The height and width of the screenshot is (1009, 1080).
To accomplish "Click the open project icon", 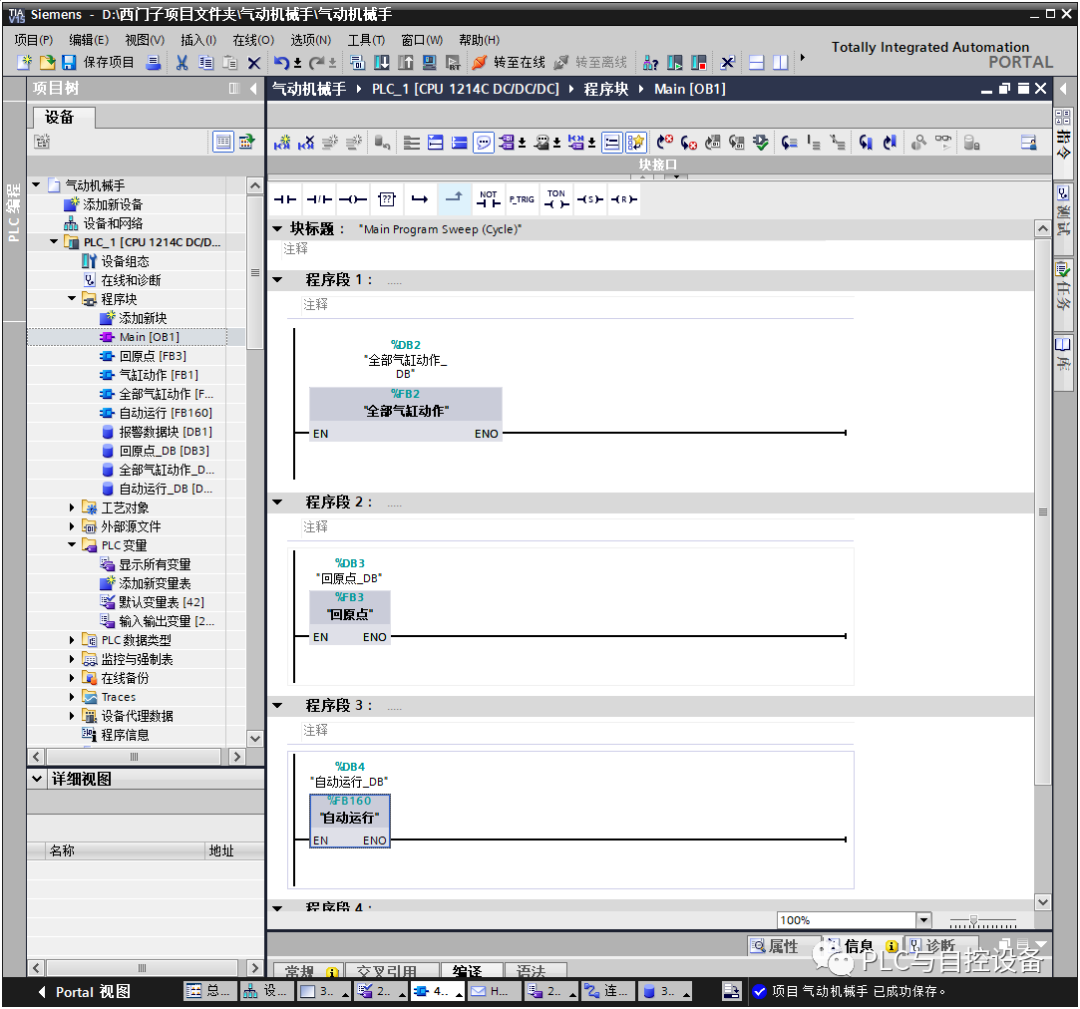I will (x=47, y=63).
